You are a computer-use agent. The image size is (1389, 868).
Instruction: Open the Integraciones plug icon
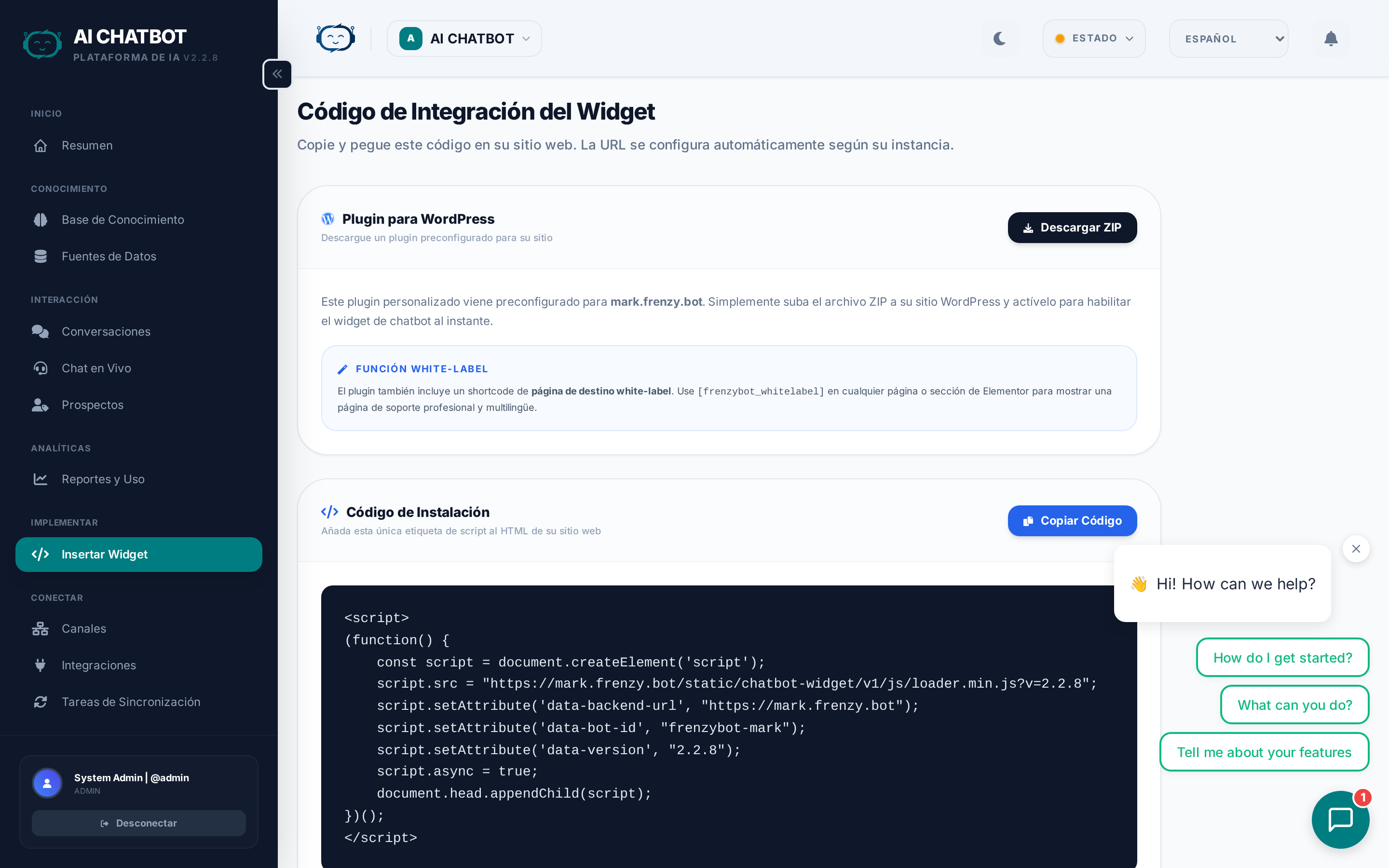[x=40, y=665]
